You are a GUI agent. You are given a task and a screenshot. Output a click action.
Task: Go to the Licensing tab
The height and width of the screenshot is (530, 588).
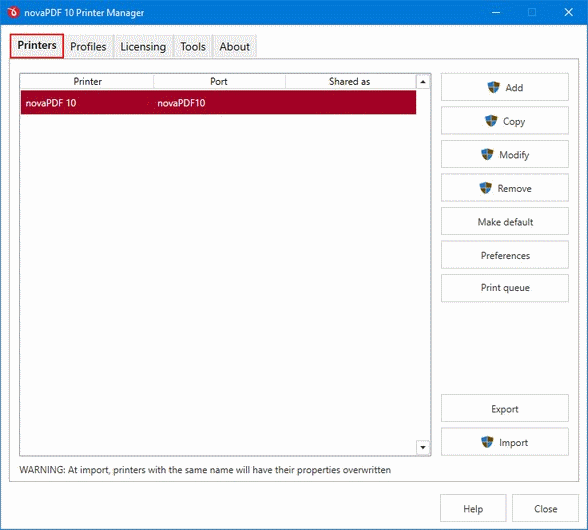(143, 47)
